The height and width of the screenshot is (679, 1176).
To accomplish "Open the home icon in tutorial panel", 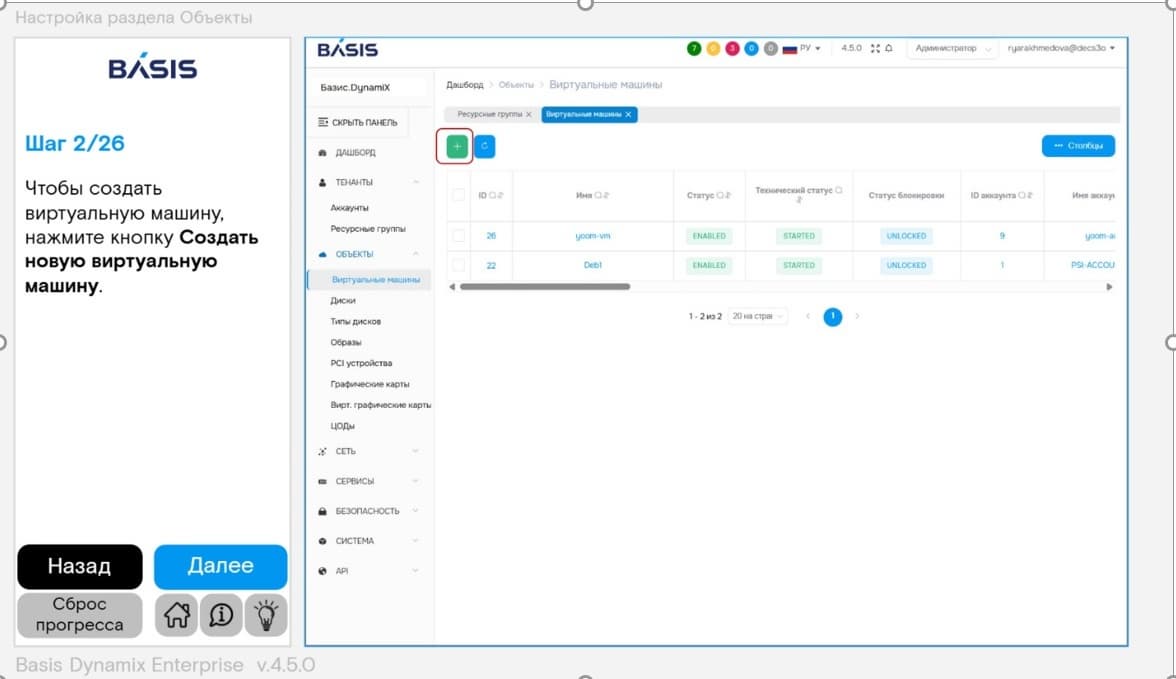I will click(176, 615).
